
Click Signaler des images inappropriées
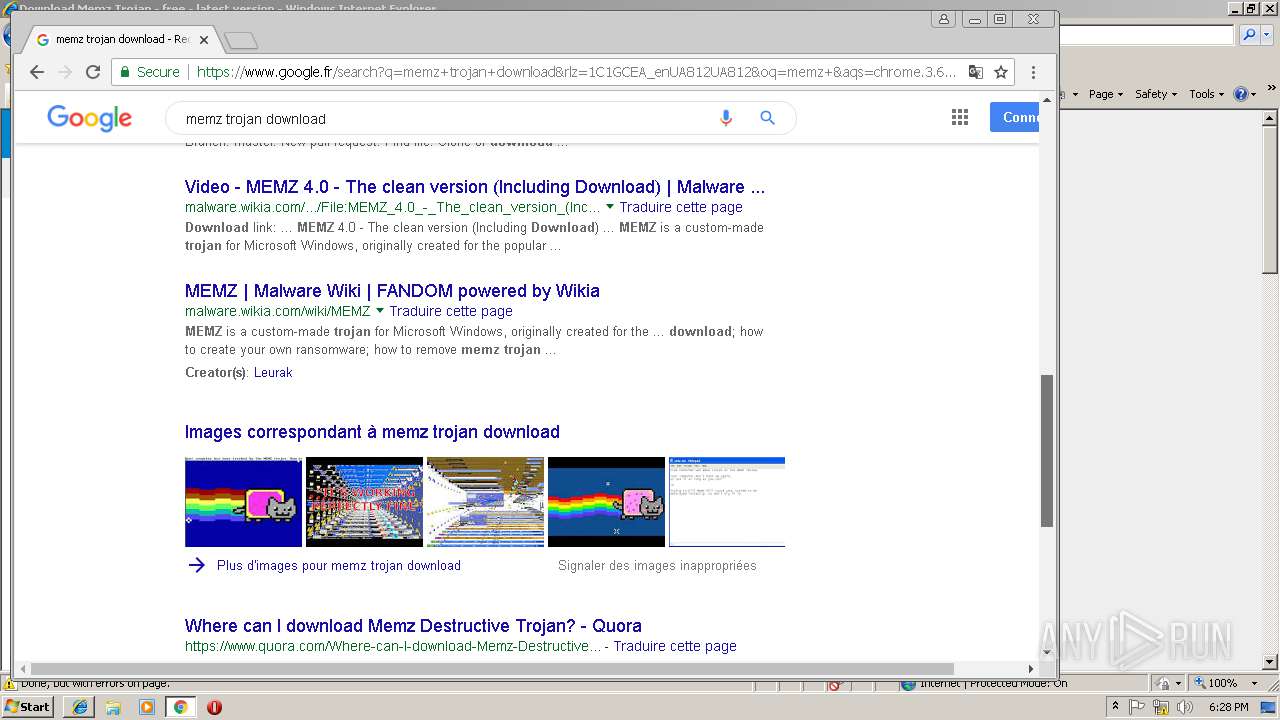(x=657, y=565)
